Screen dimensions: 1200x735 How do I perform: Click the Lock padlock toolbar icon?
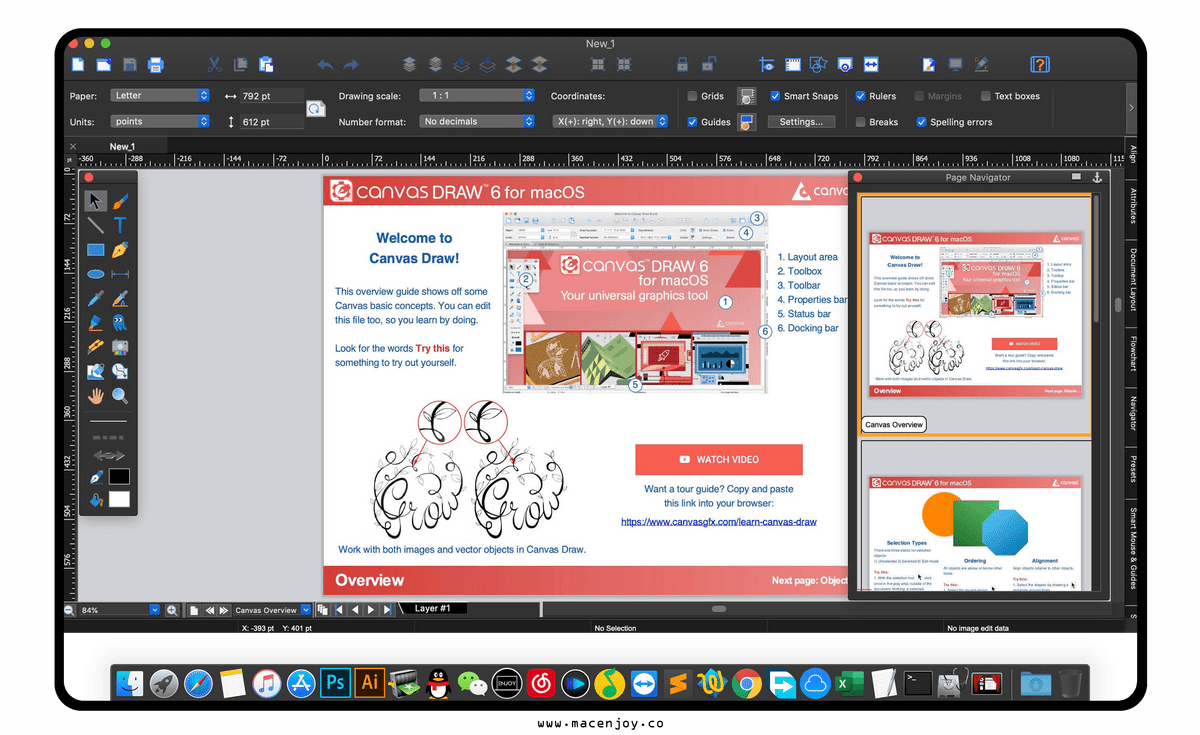point(683,65)
